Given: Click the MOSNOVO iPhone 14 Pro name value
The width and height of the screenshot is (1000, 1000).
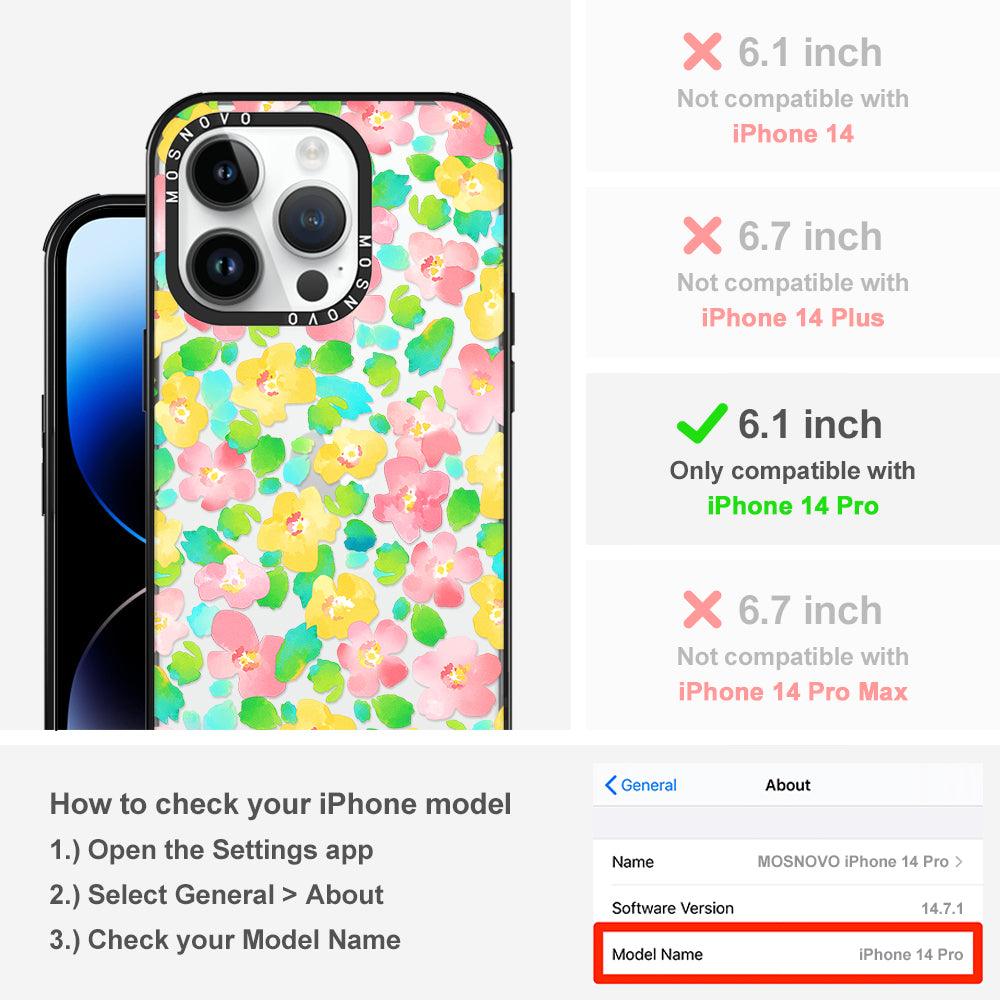Looking at the screenshot, I should coord(853,862).
